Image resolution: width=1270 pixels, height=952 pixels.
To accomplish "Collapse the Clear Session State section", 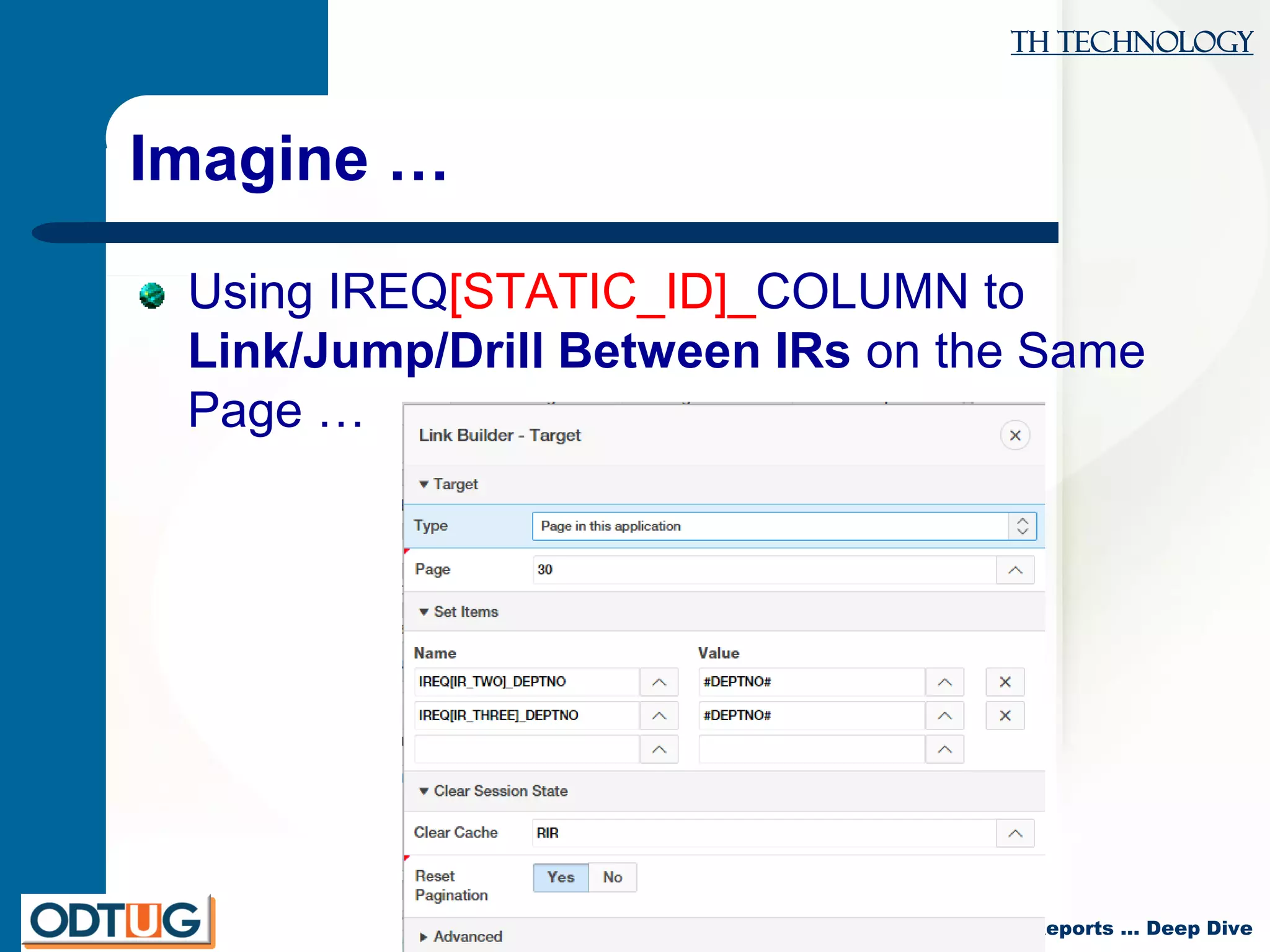I will tap(424, 791).
